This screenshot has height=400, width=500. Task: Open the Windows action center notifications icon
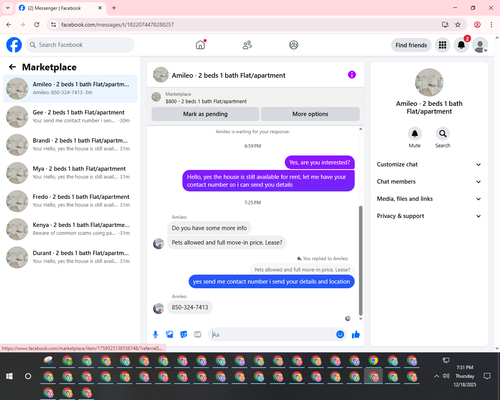click(487, 376)
